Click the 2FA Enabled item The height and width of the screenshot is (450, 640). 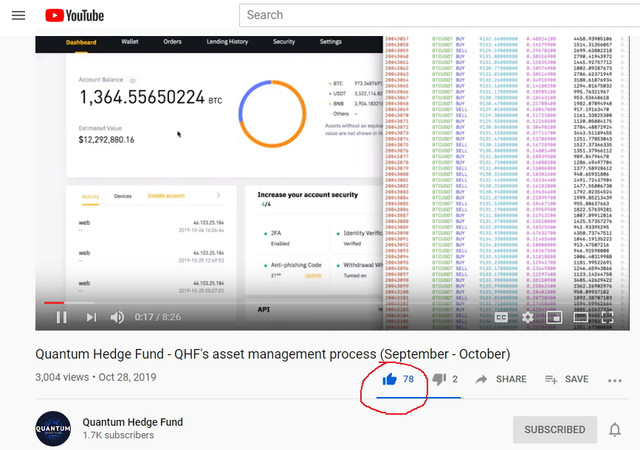click(x=280, y=238)
